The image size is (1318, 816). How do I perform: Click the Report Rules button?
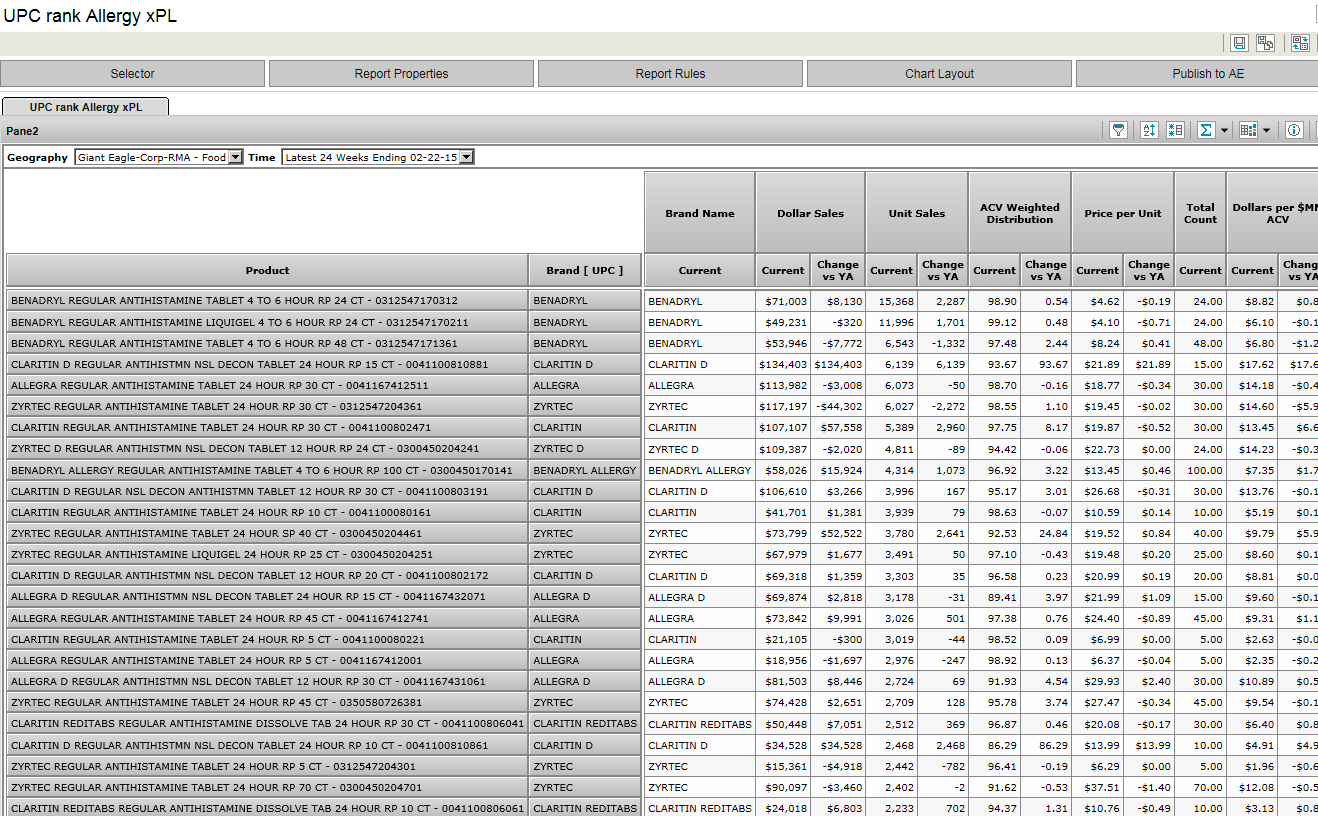coord(670,74)
